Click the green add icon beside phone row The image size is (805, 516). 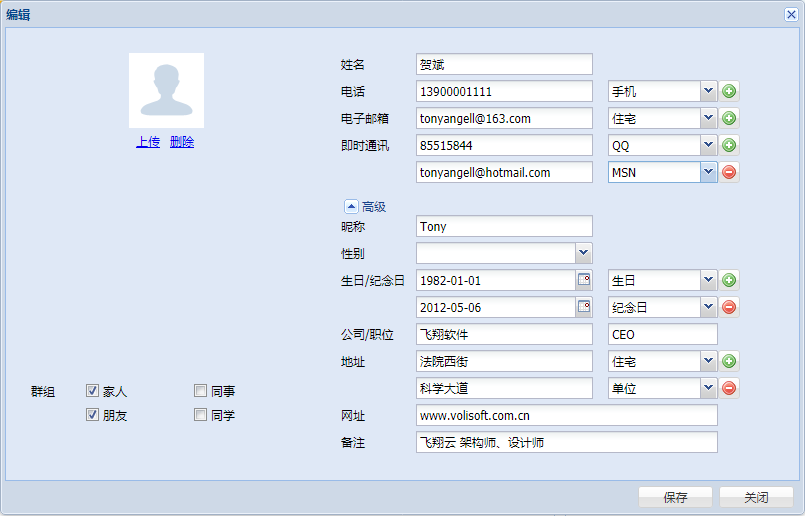[729, 91]
